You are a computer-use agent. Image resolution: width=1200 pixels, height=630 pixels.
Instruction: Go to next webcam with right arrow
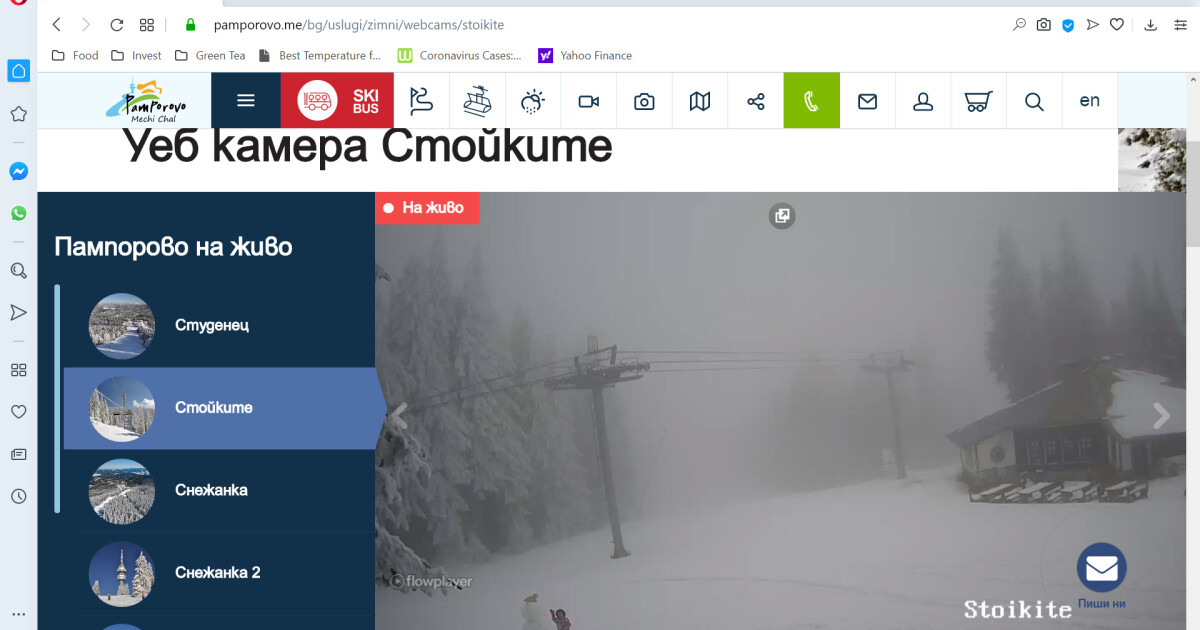coord(1161,416)
